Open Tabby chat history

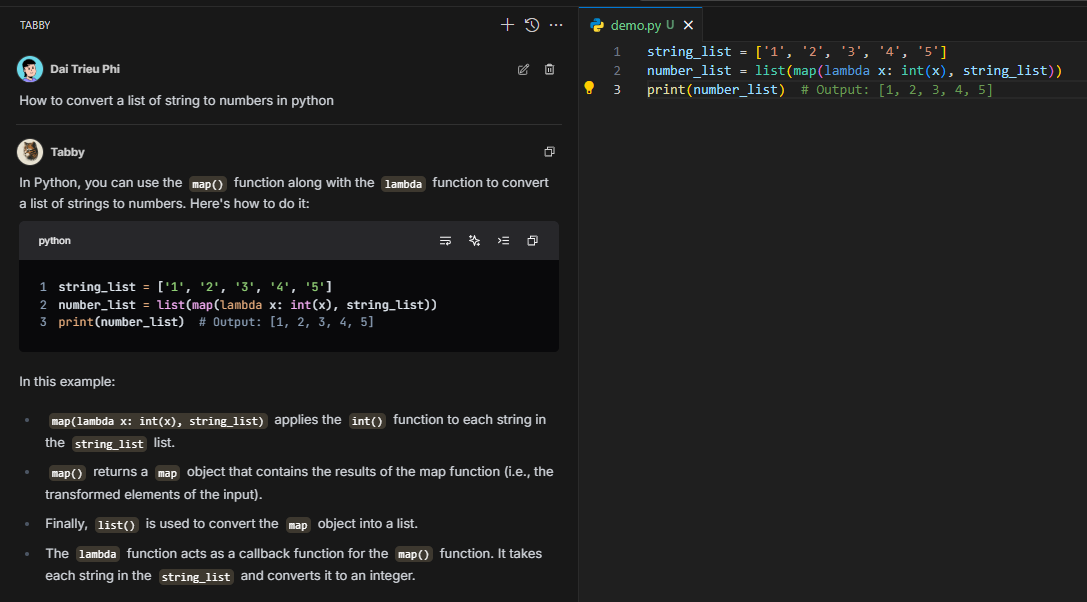pos(532,25)
